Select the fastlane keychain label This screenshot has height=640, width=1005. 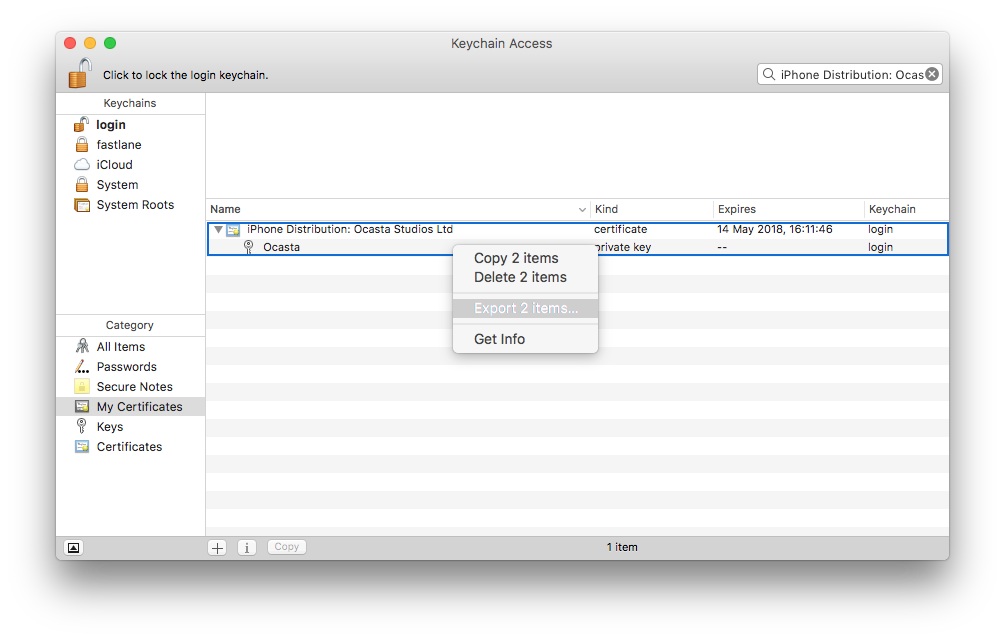(x=119, y=145)
